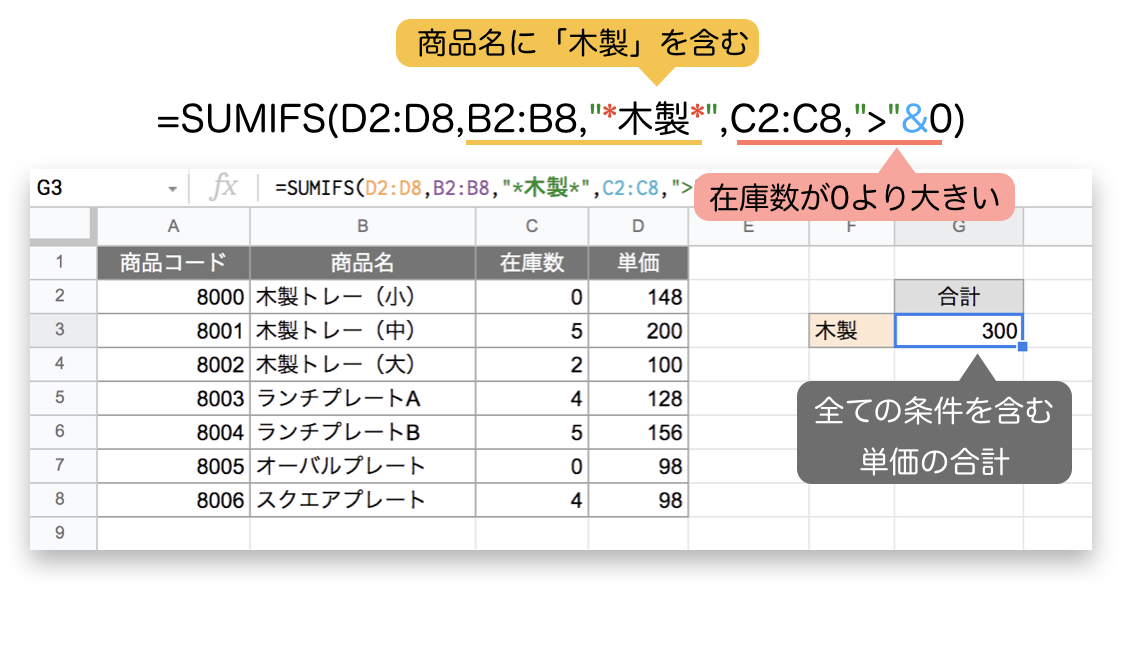Select cell with product code 8006
The image size is (1146, 648).
pos(173,500)
